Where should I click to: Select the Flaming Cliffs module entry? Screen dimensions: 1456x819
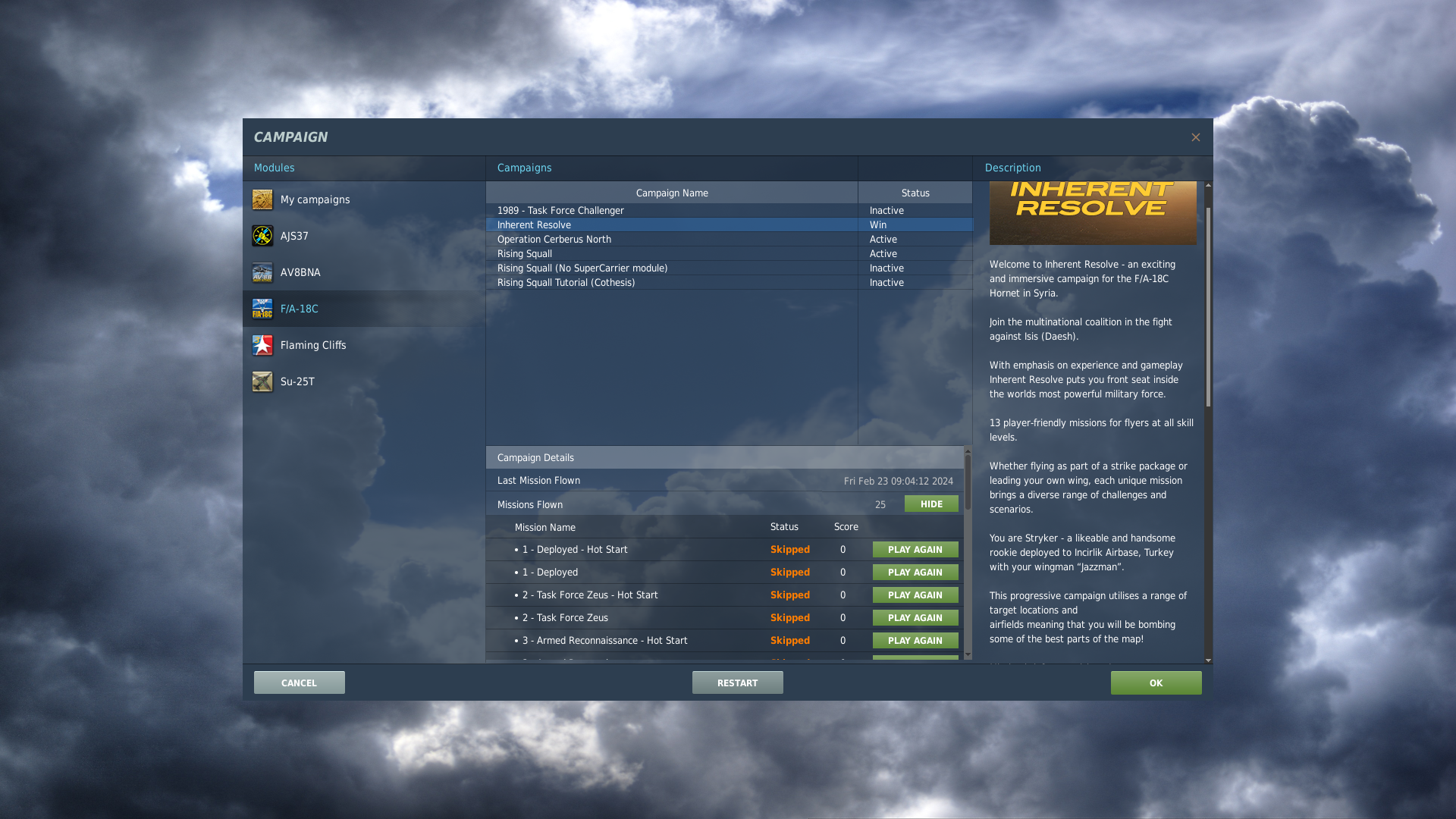click(364, 345)
